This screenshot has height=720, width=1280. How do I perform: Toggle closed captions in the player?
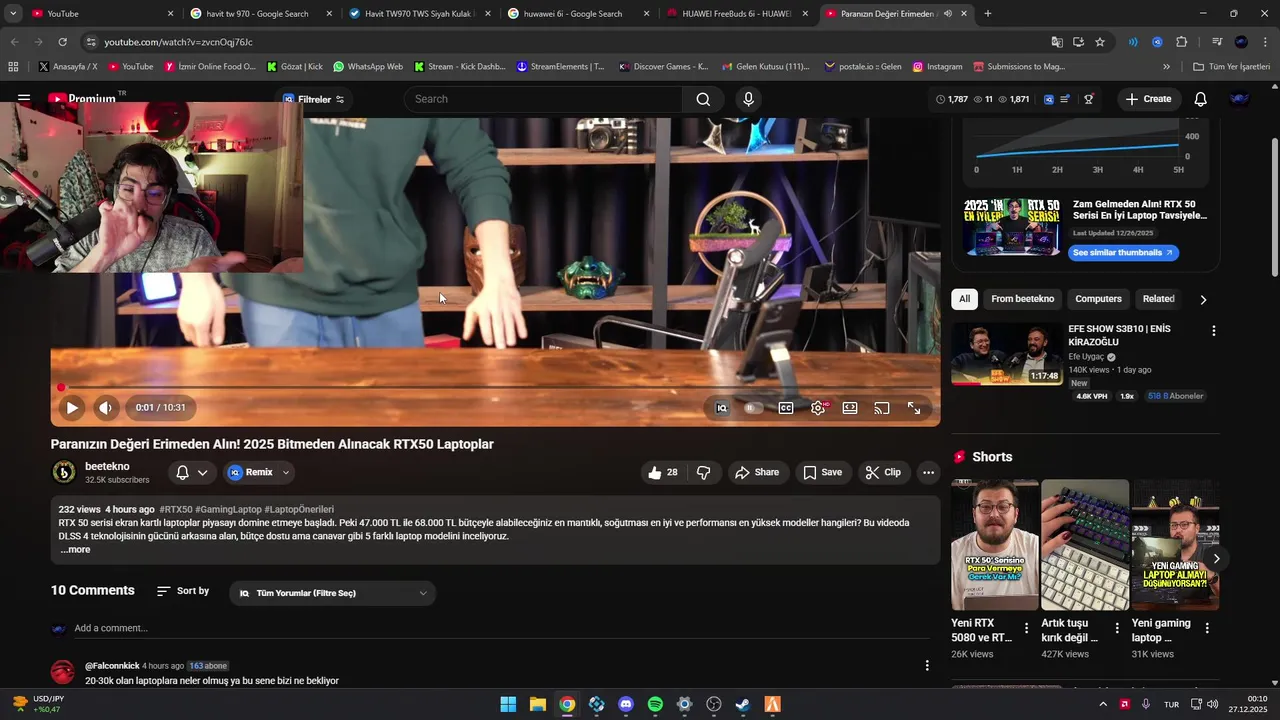[786, 408]
